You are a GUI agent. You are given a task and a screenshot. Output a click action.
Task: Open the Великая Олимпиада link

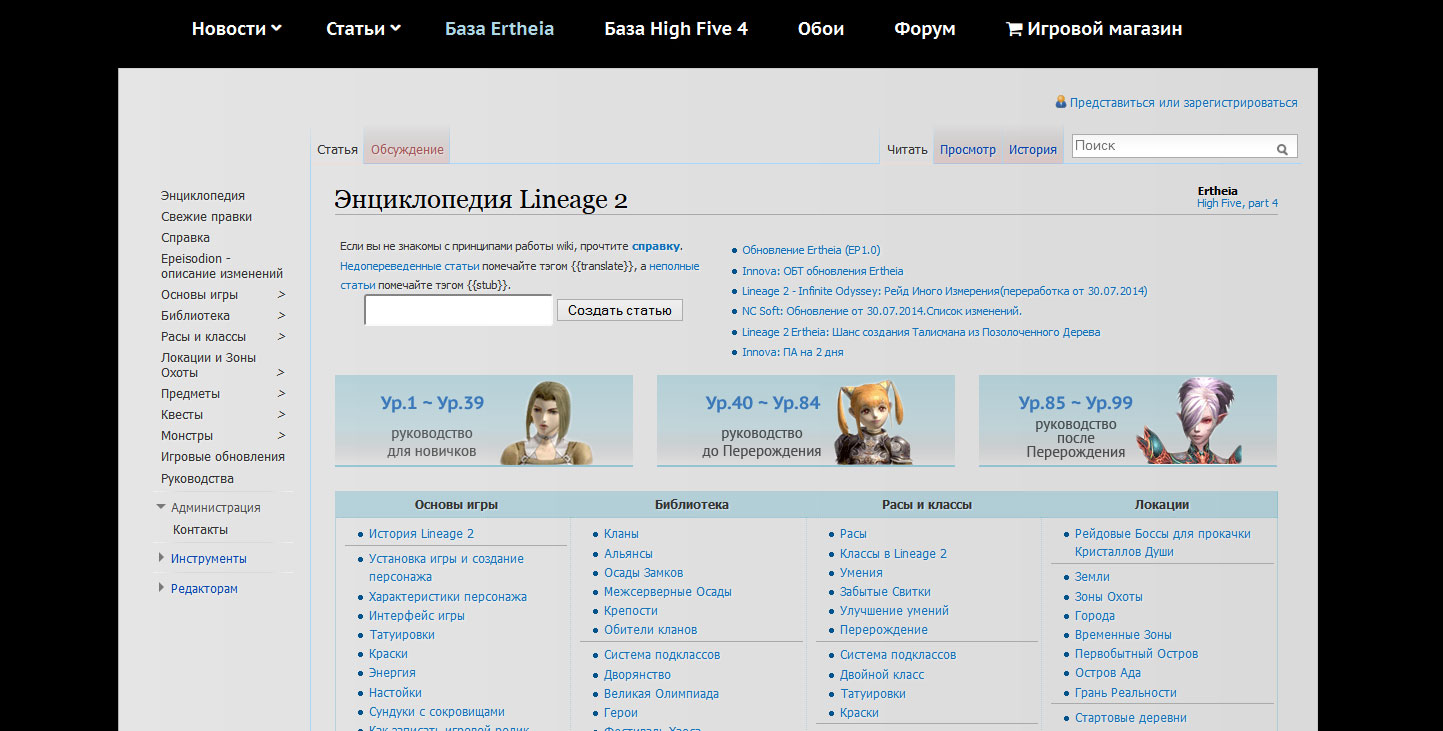click(661, 694)
